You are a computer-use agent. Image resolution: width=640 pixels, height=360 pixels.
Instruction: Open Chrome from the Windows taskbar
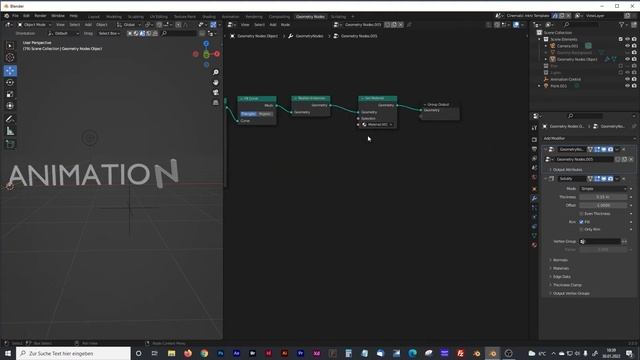click(x=204, y=353)
